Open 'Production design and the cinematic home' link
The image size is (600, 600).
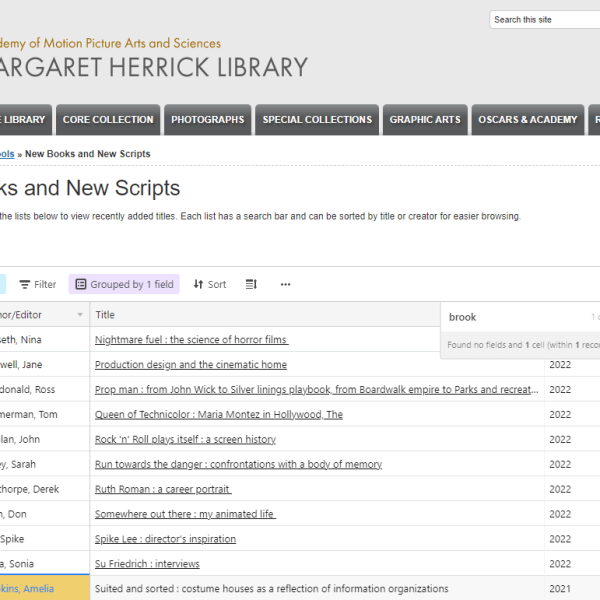coord(190,365)
